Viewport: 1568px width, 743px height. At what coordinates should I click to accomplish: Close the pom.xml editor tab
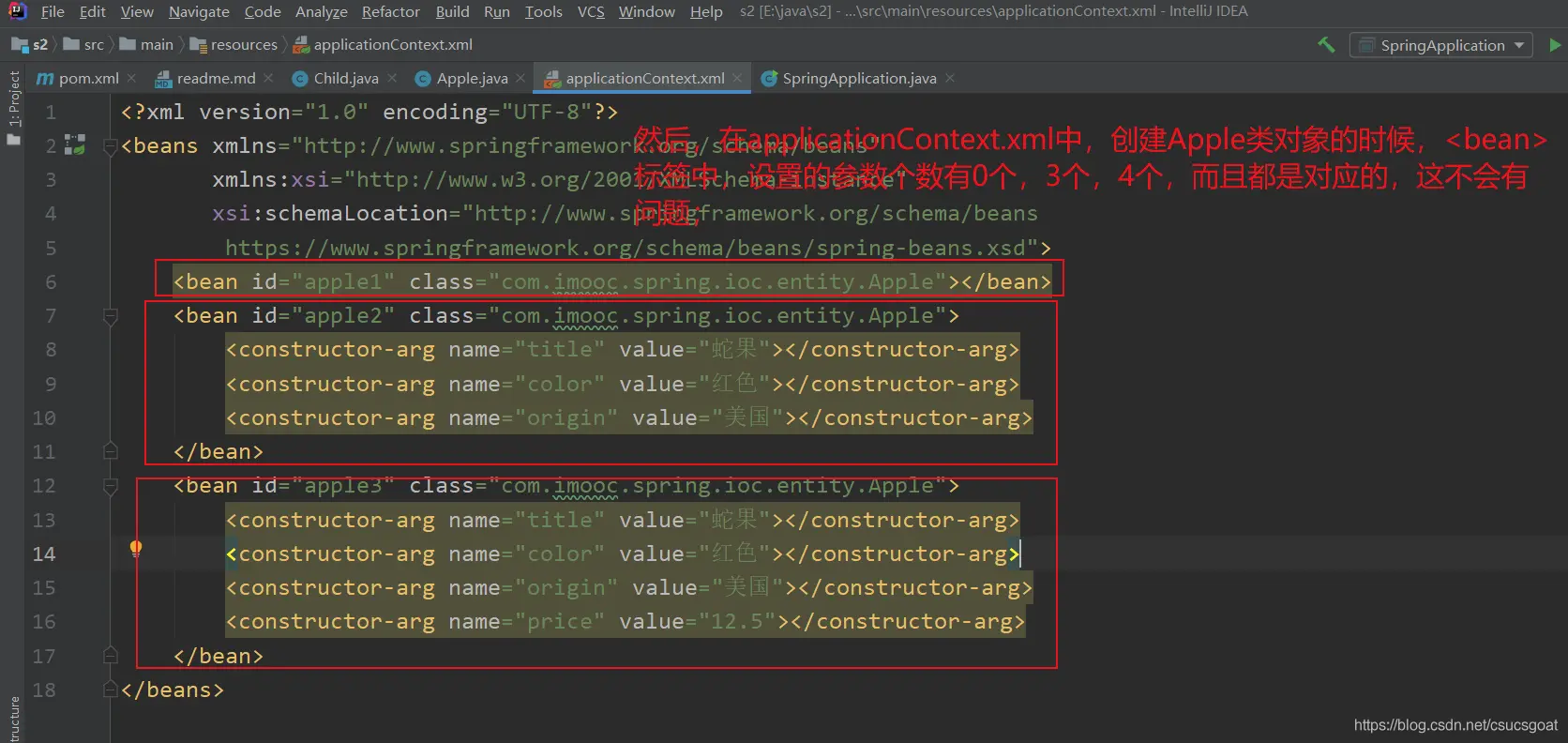pyautogui.click(x=132, y=79)
